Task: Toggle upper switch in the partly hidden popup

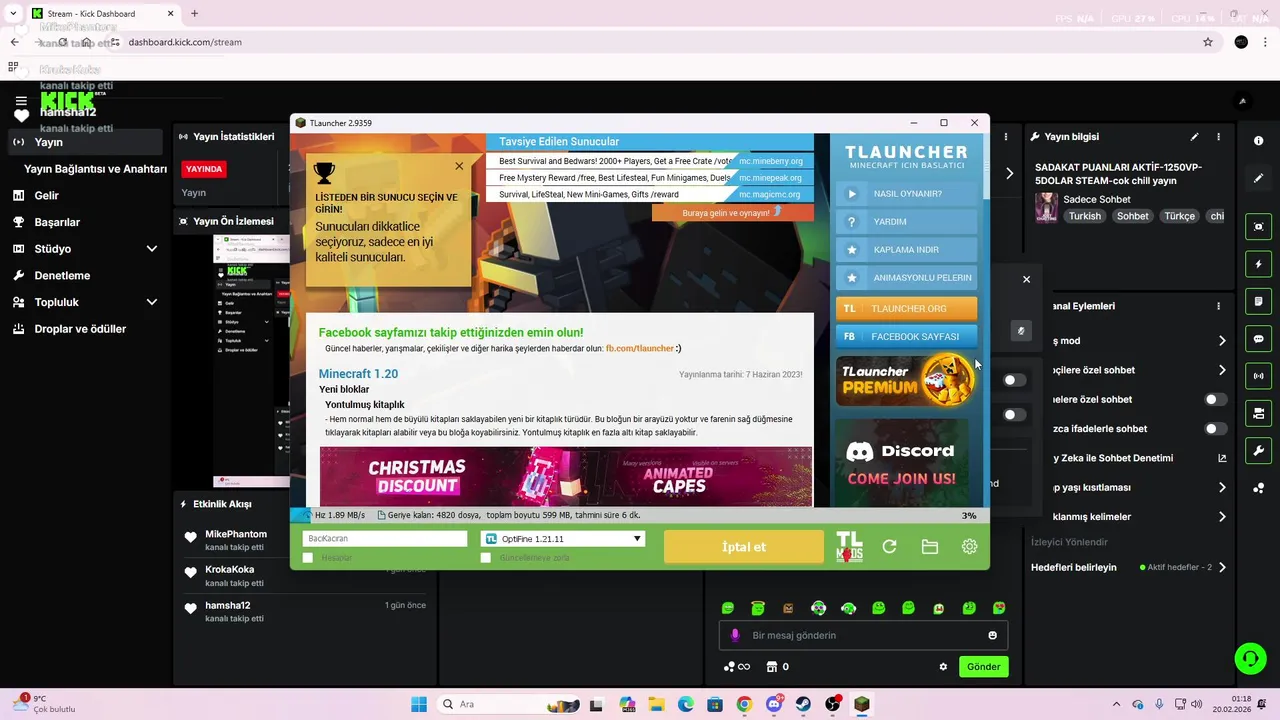Action: pos(1015,380)
